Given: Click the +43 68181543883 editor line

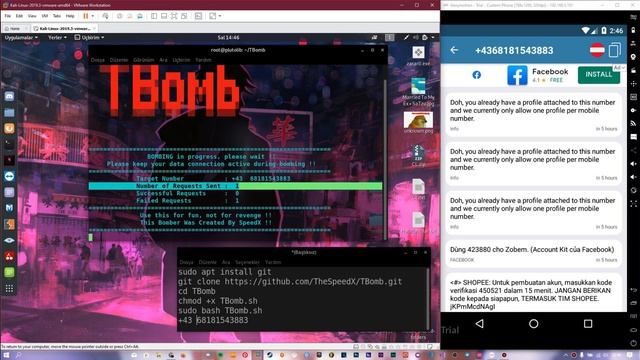Looking at the screenshot, I should pyautogui.click(x=213, y=320).
